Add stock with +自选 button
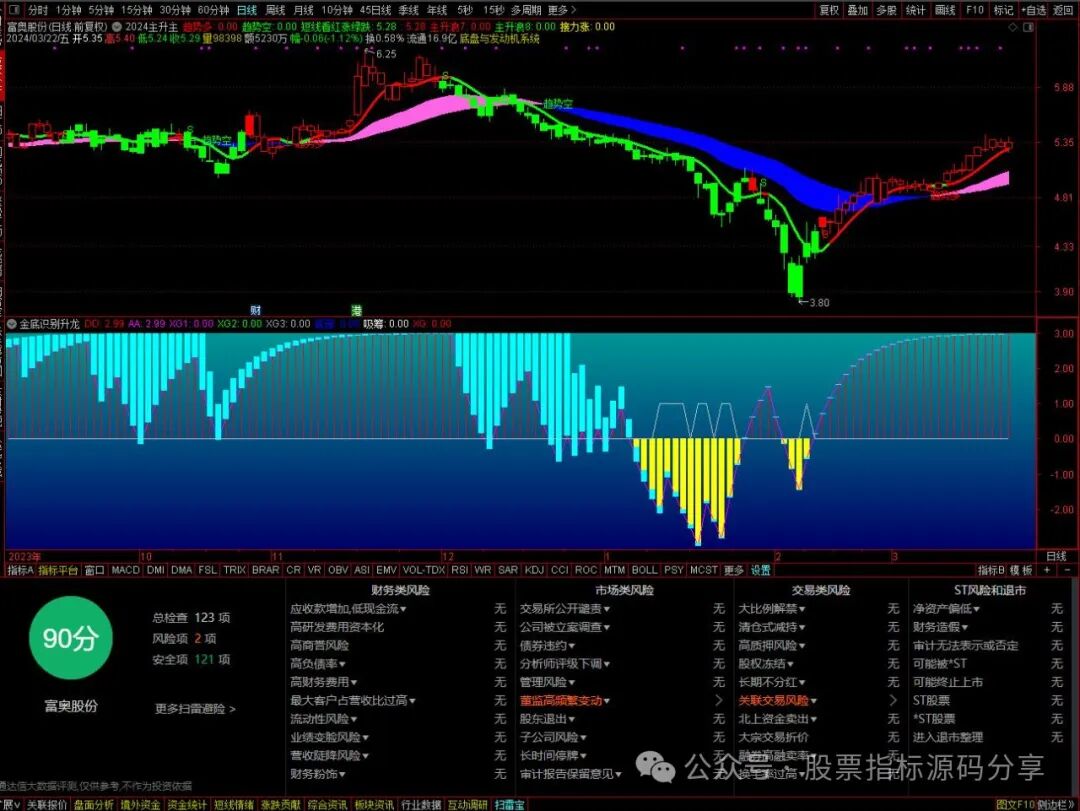Viewport: 1080px width, 811px height. coord(1034,10)
